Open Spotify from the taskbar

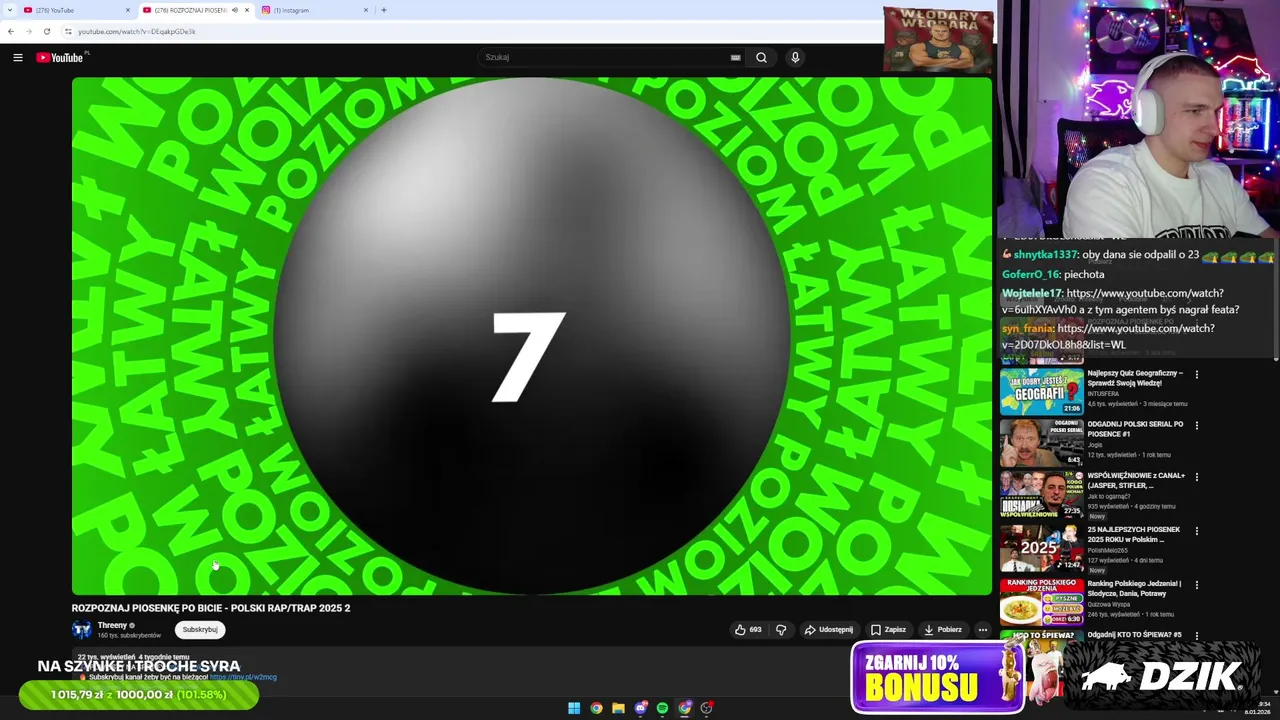click(x=662, y=708)
